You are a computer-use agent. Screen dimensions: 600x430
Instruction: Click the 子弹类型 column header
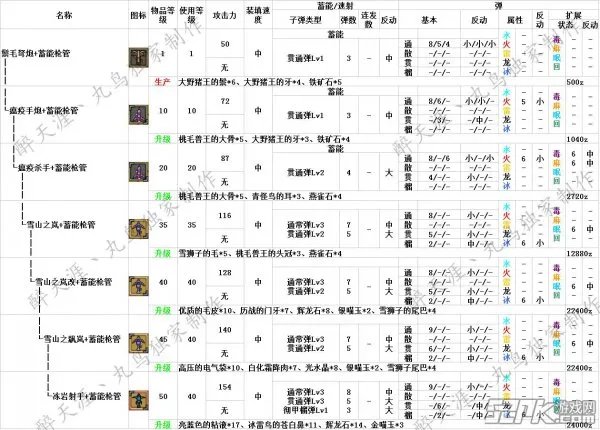(305, 20)
